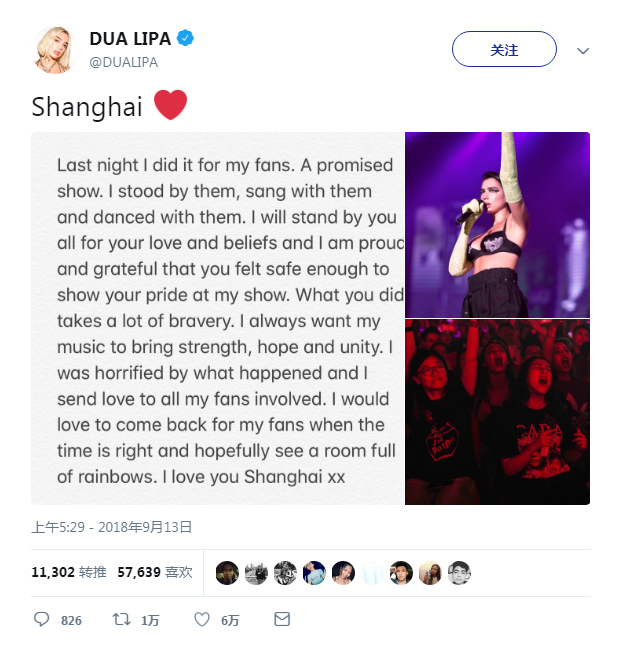Open the red-lit crowd photo
625x652 pixels.
click(x=497, y=412)
